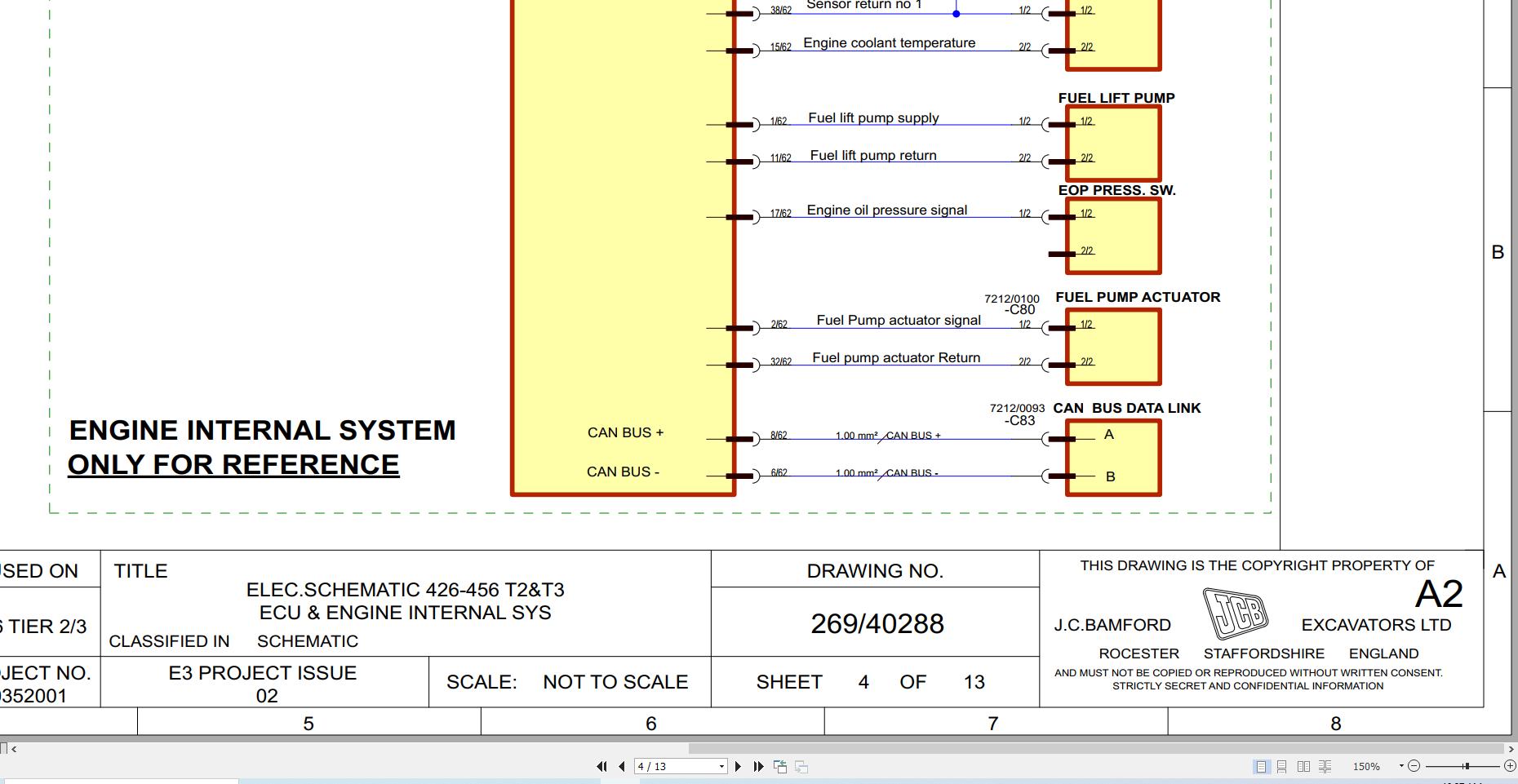Open the zoom level dropdown arrow

pos(1400,765)
